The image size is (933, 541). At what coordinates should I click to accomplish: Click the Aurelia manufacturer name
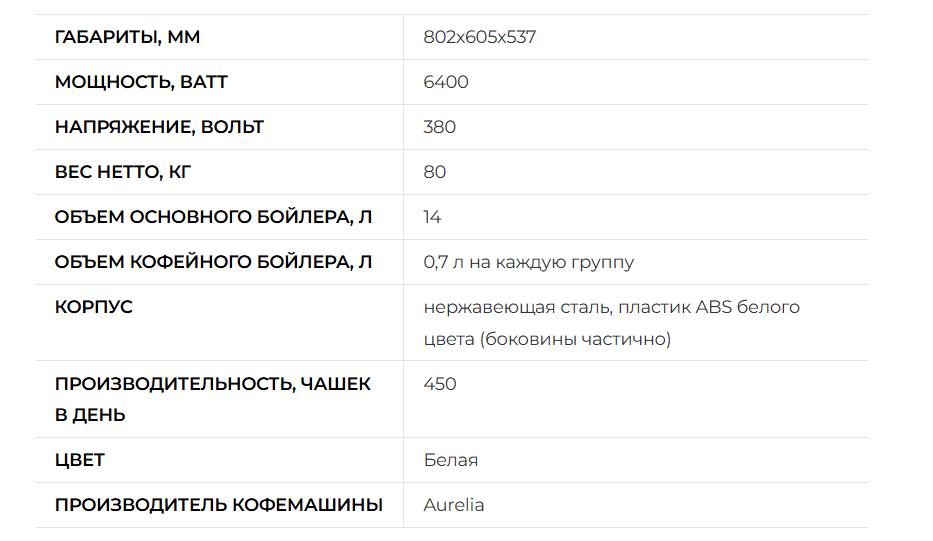point(453,505)
